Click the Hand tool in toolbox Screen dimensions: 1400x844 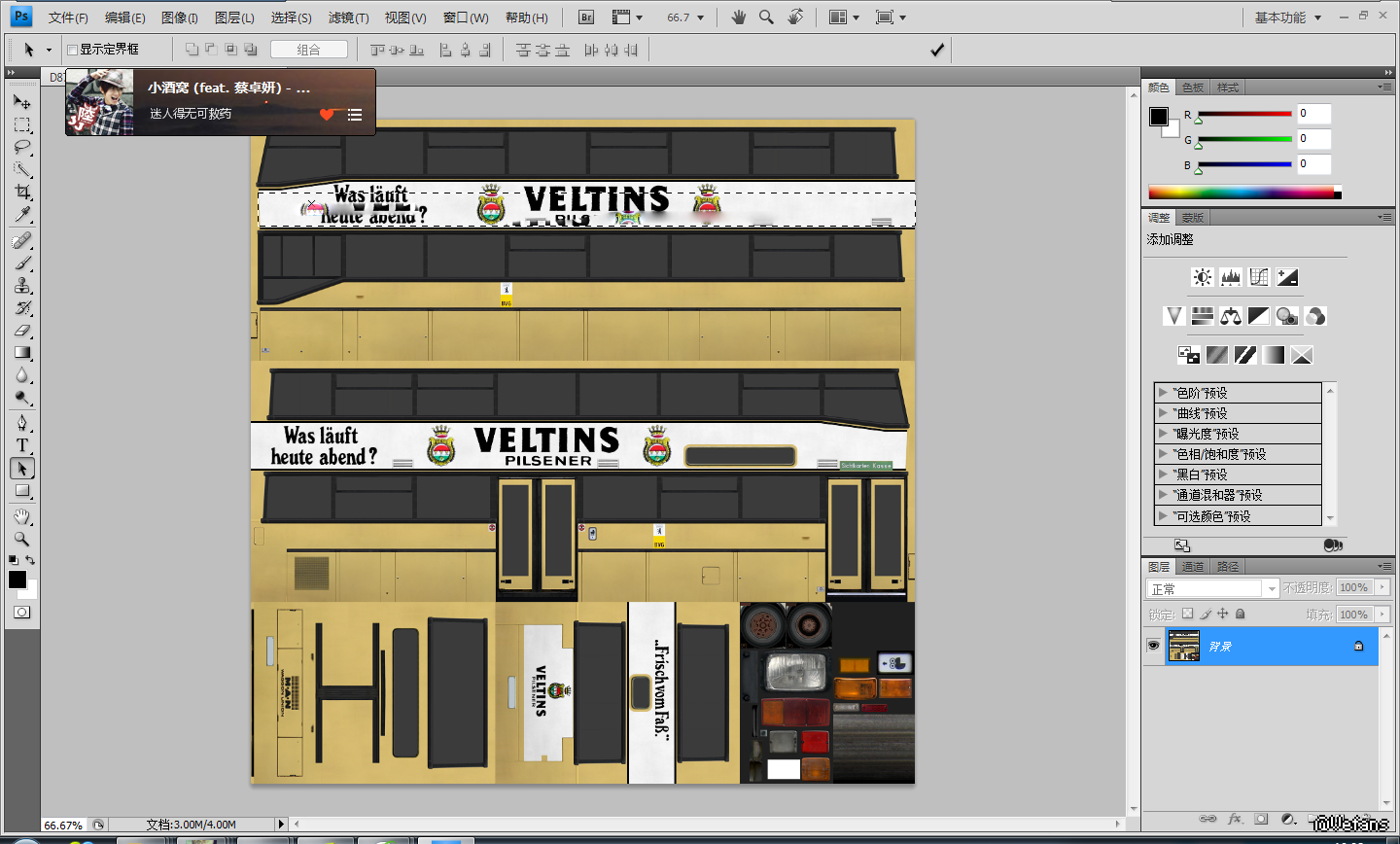click(x=21, y=515)
